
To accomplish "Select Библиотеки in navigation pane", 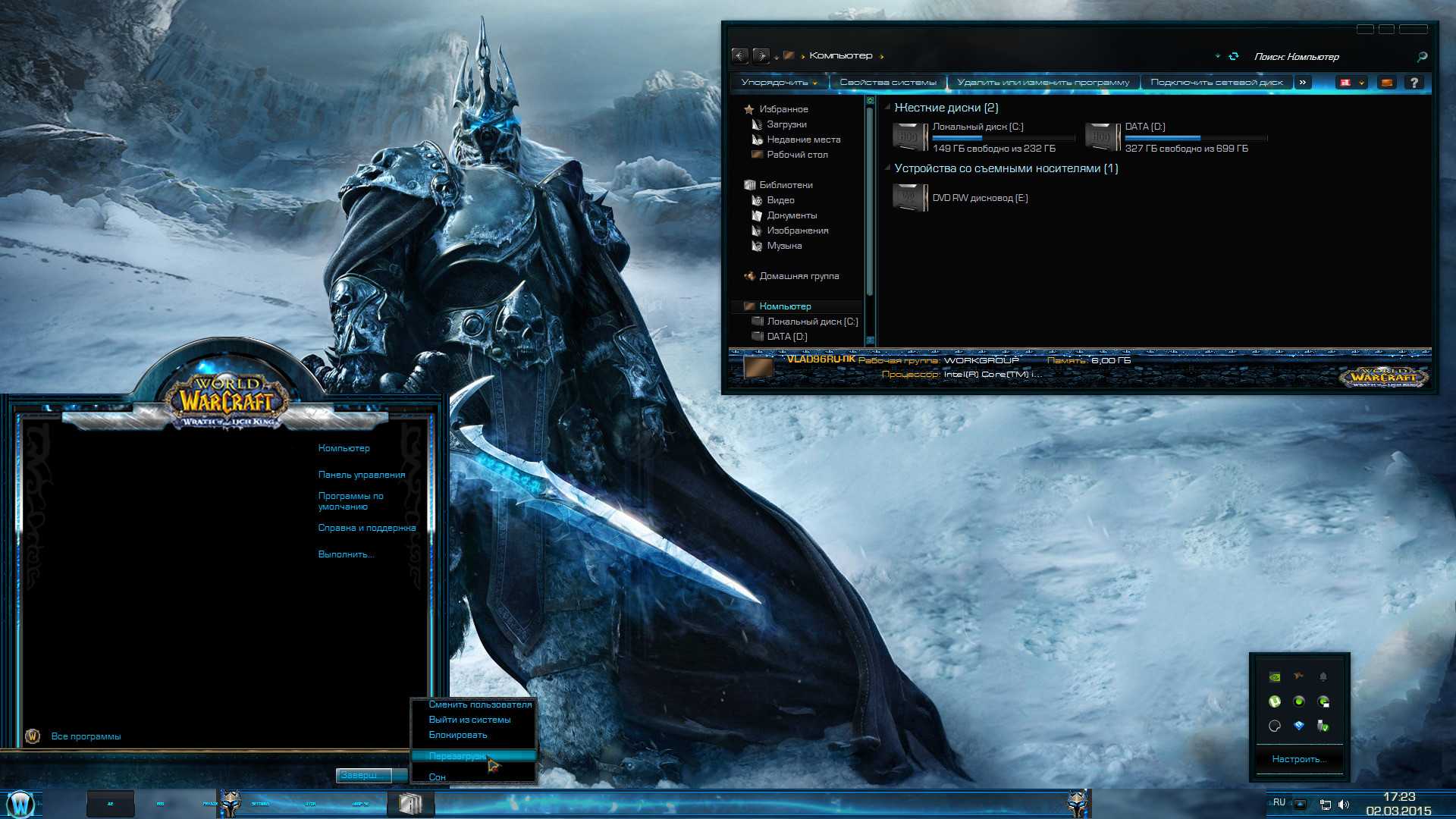I will click(x=778, y=185).
